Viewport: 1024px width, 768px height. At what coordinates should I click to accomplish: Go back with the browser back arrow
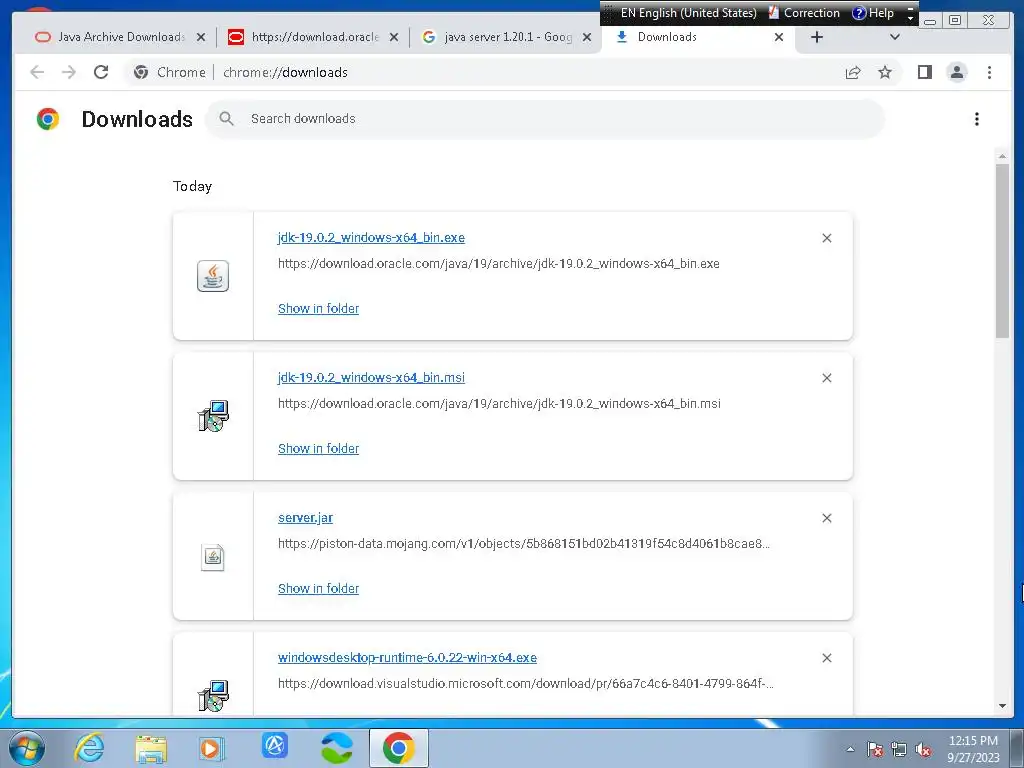point(37,72)
